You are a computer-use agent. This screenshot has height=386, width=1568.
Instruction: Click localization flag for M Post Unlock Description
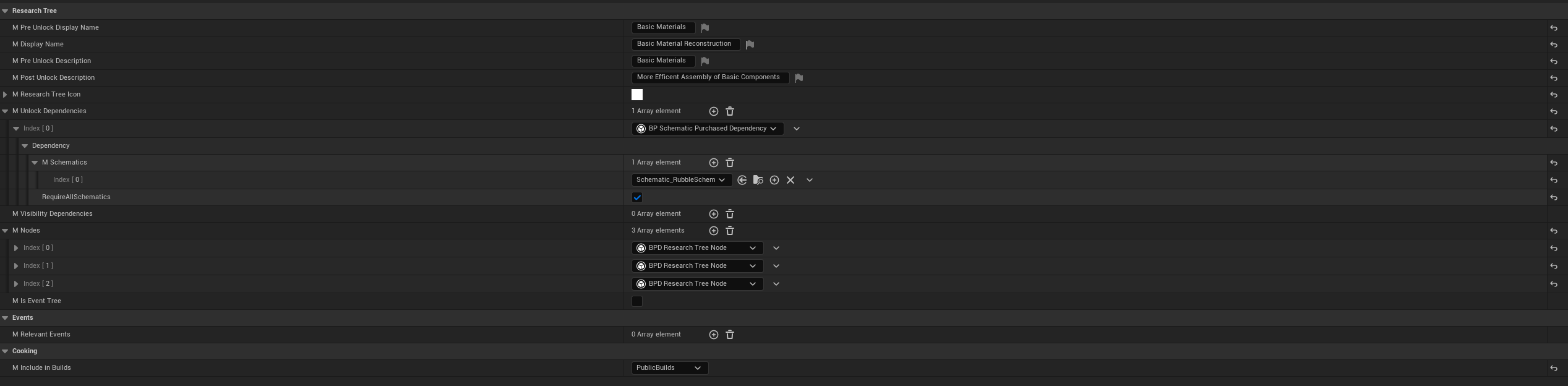799,77
